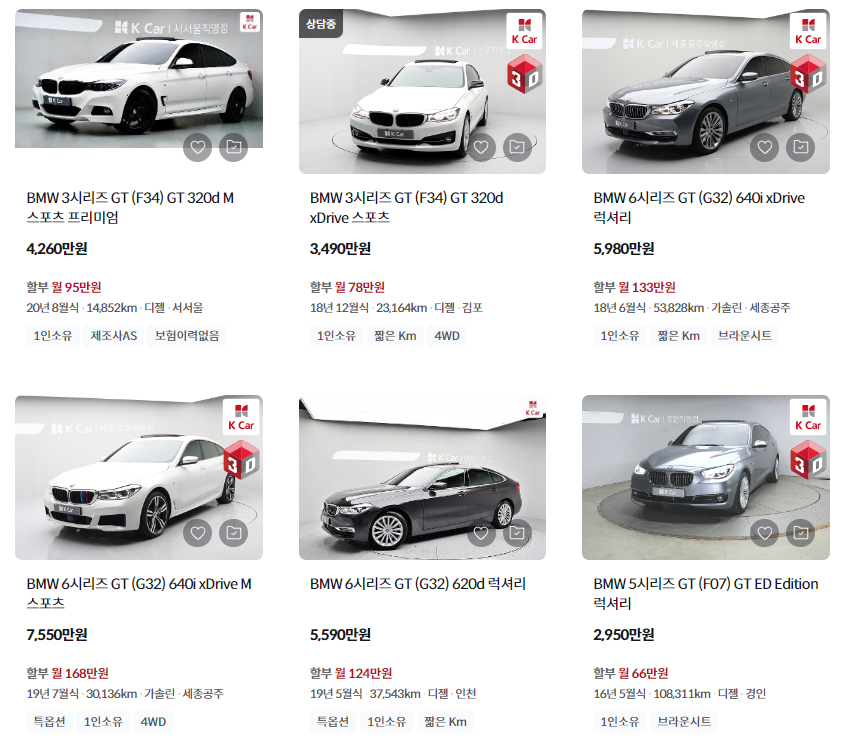
Task: Click the 보험이력없음 tag
Action: 187,336
